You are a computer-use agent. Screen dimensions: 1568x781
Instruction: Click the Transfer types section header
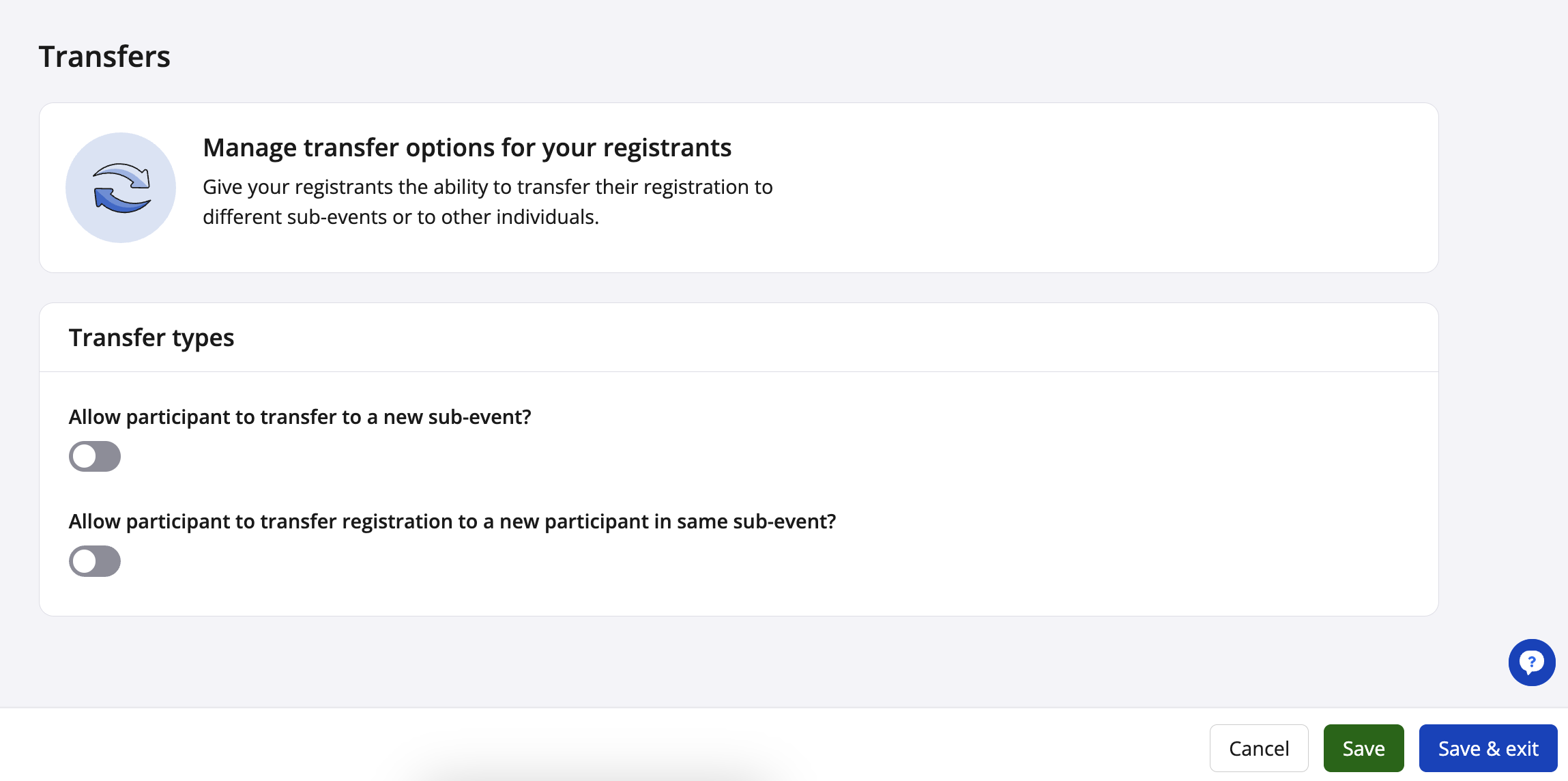tap(151, 338)
